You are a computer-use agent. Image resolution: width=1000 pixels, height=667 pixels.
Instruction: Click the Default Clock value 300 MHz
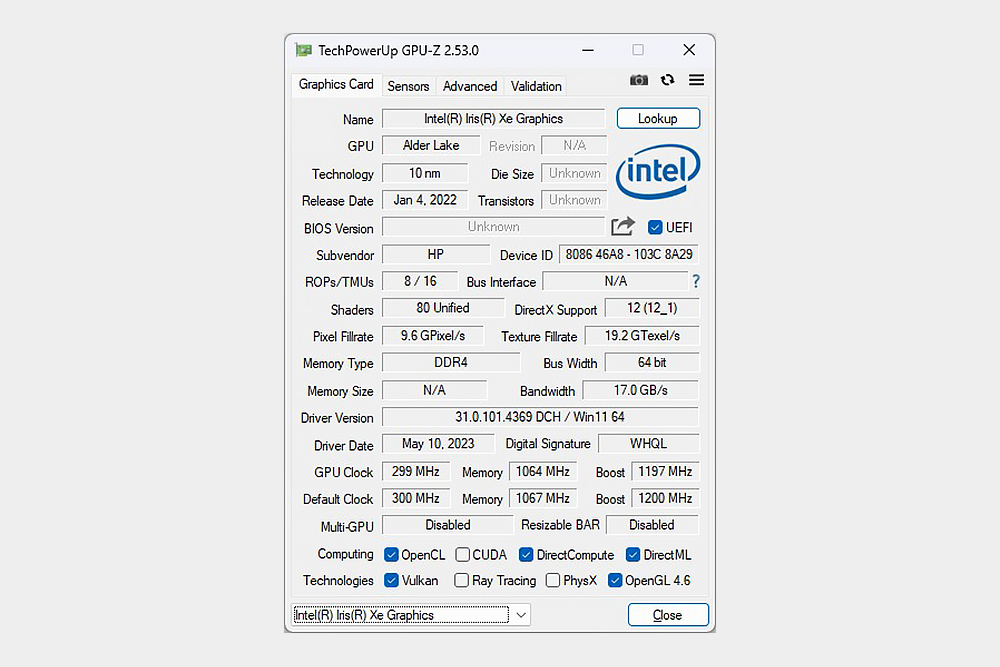tap(416, 498)
